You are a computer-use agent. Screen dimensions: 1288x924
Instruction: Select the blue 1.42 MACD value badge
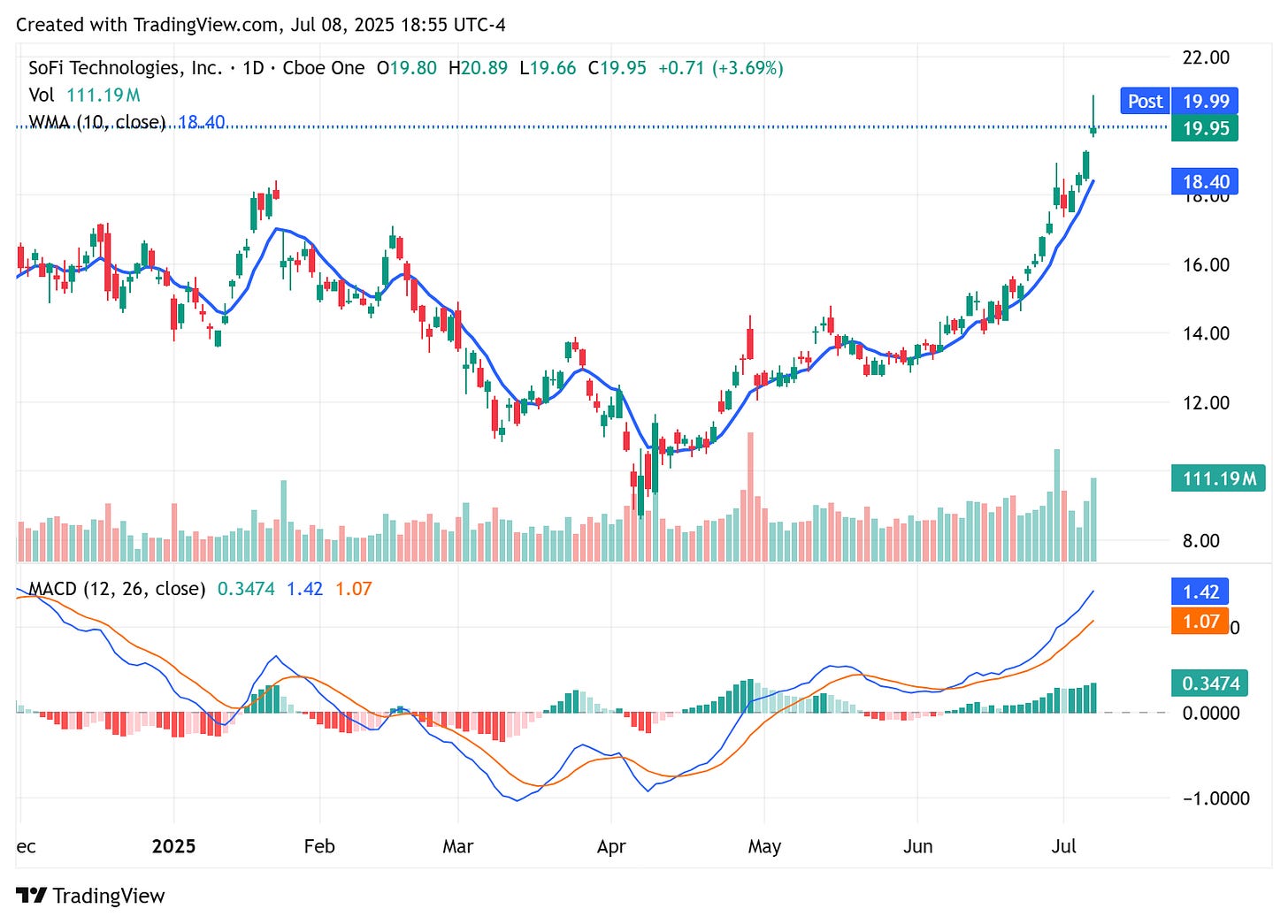pos(1200,590)
